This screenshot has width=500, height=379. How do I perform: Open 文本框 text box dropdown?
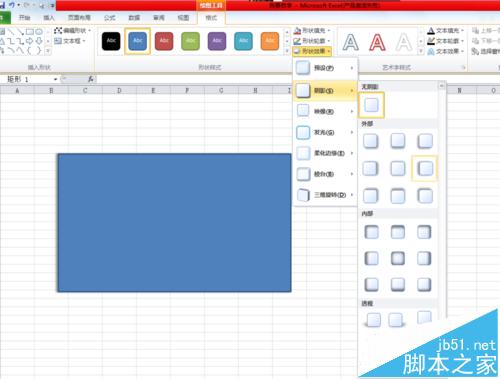point(70,41)
